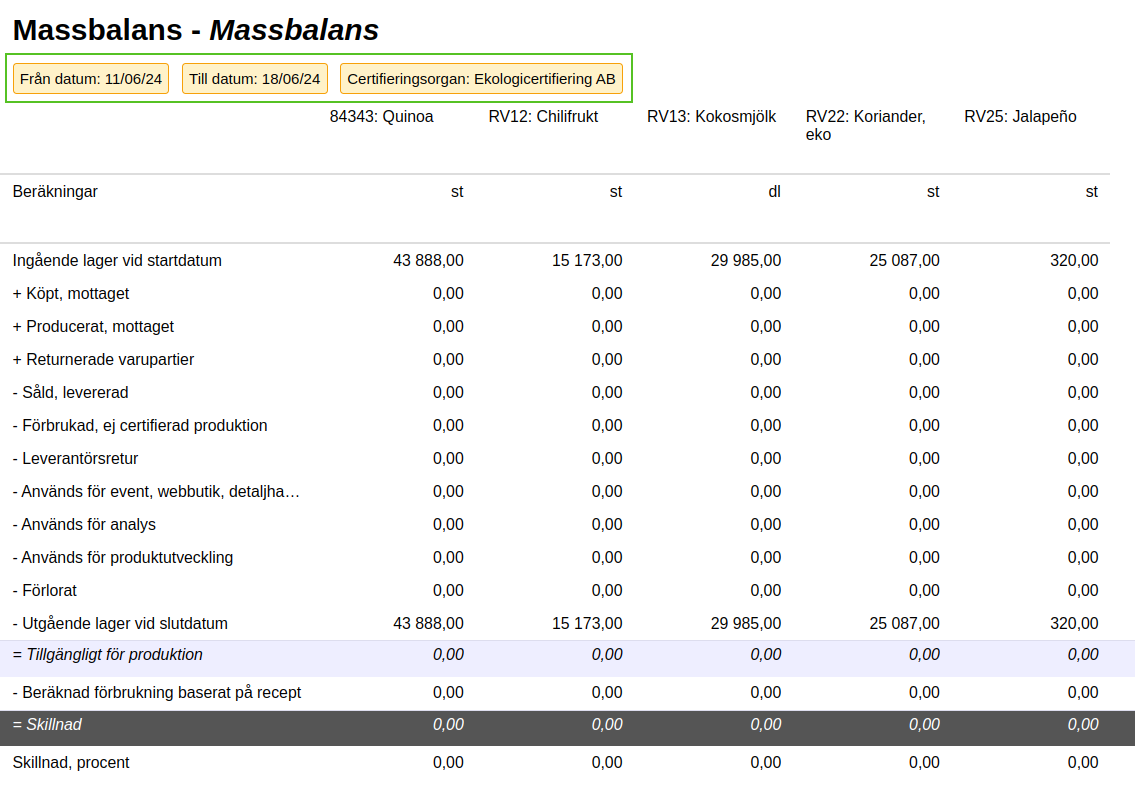Viewport: 1135px width, 809px height.
Task: Click the dark '= Skillnad' summary row label
Action: tap(47, 725)
